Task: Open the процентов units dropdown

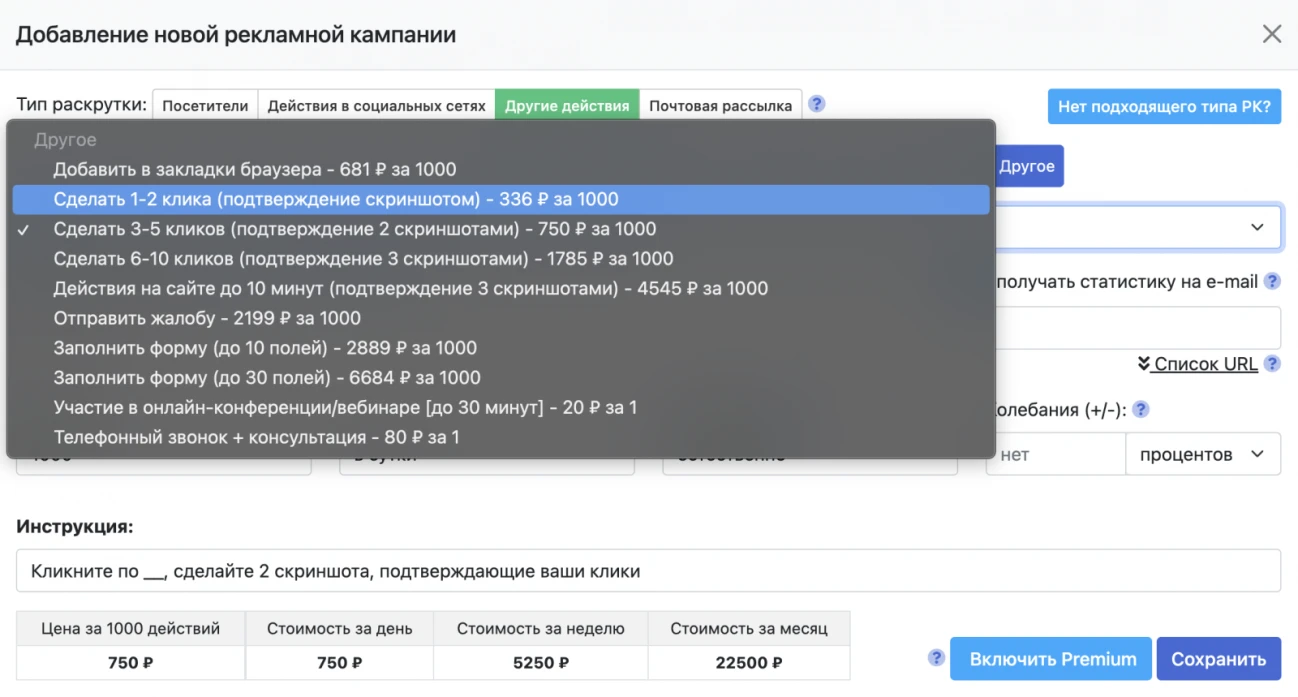Action: (1202, 455)
